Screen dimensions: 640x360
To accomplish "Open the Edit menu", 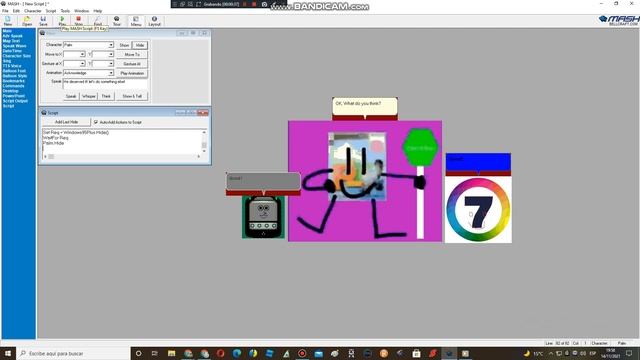I will [x=16, y=11].
